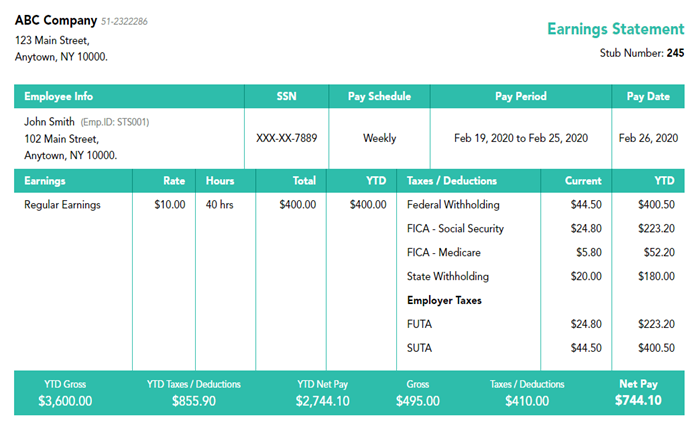Click the Federal Withholding entry
The width and height of the screenshot is (700, 428).
click(453, 205)
